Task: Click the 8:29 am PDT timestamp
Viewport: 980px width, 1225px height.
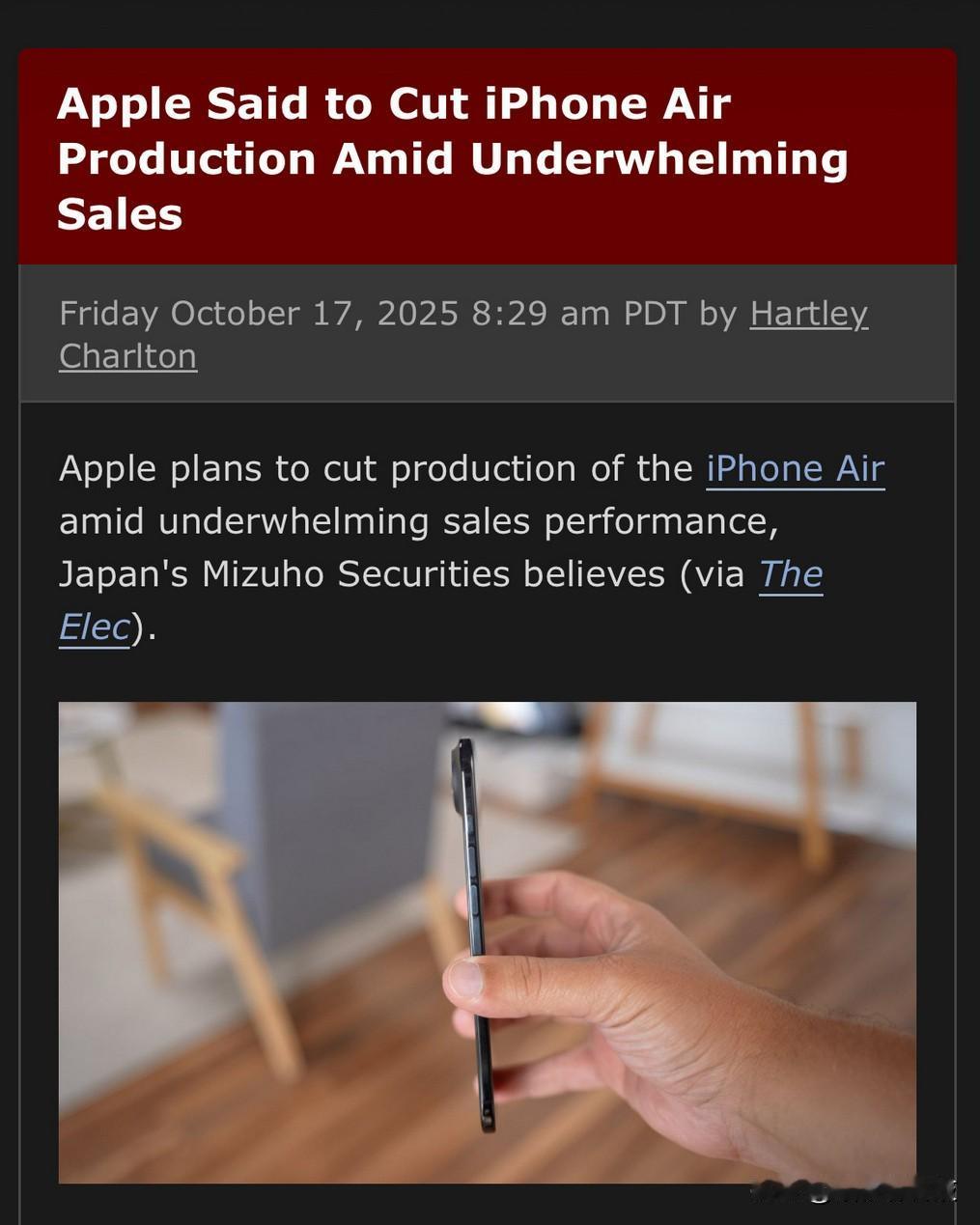Action: (579, 314)
